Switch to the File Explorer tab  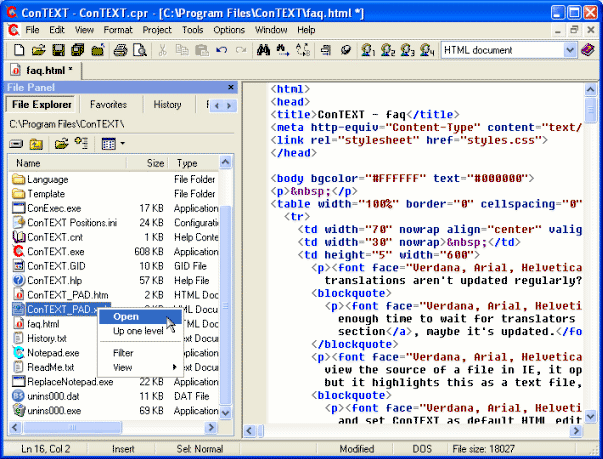(x=41, y=105)
